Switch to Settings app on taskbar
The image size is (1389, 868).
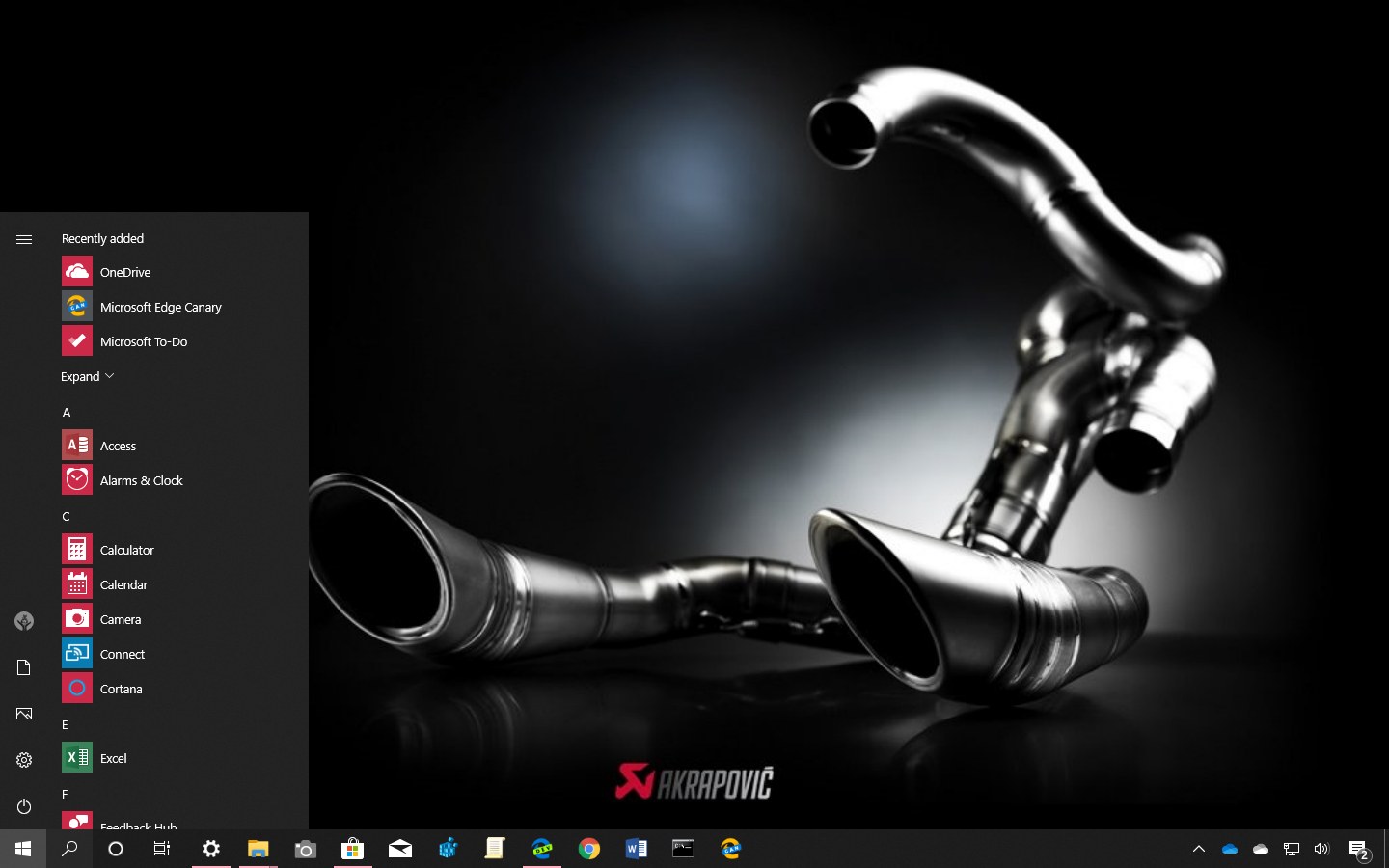pyautogui.click(x=210, y=849)
